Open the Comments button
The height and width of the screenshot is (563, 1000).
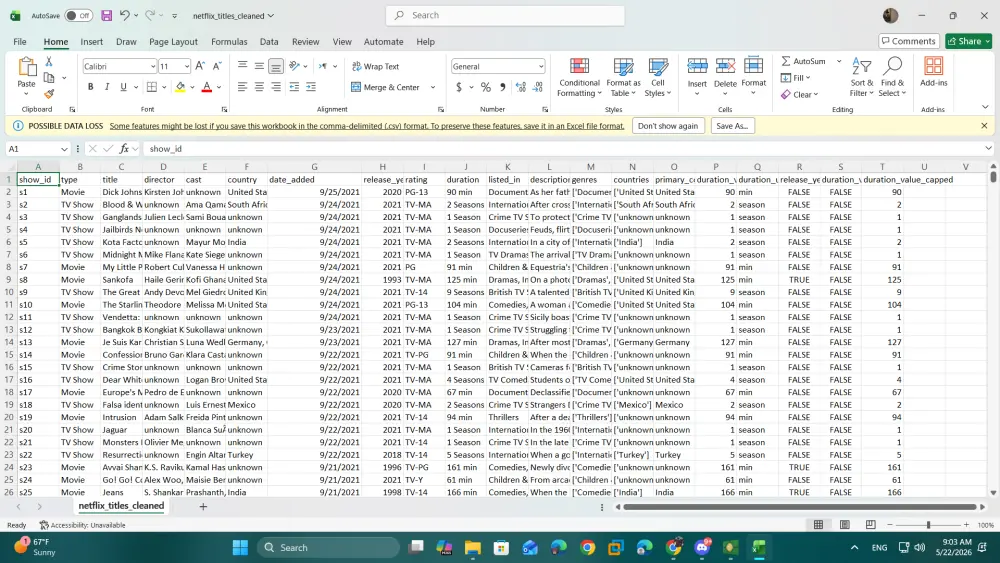tap(909, 41)
